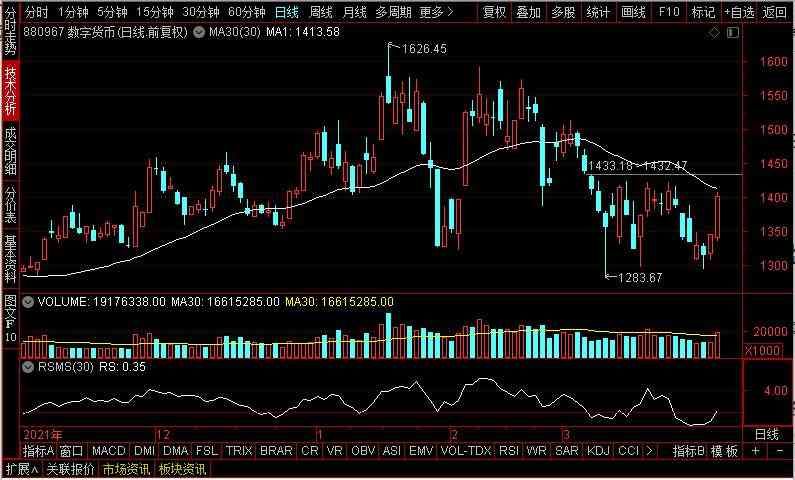The height and width of the screenshot is (480, 795).
Task: Click the diamond icon at chart top-right
Action: [x=714, y=32]
